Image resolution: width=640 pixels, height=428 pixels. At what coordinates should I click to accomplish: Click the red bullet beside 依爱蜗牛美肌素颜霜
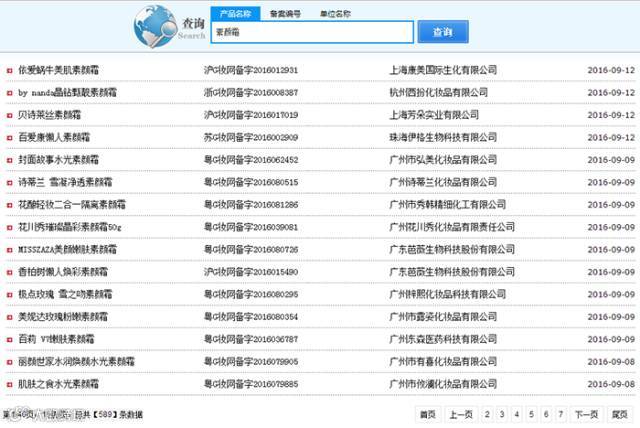point(9,71)
